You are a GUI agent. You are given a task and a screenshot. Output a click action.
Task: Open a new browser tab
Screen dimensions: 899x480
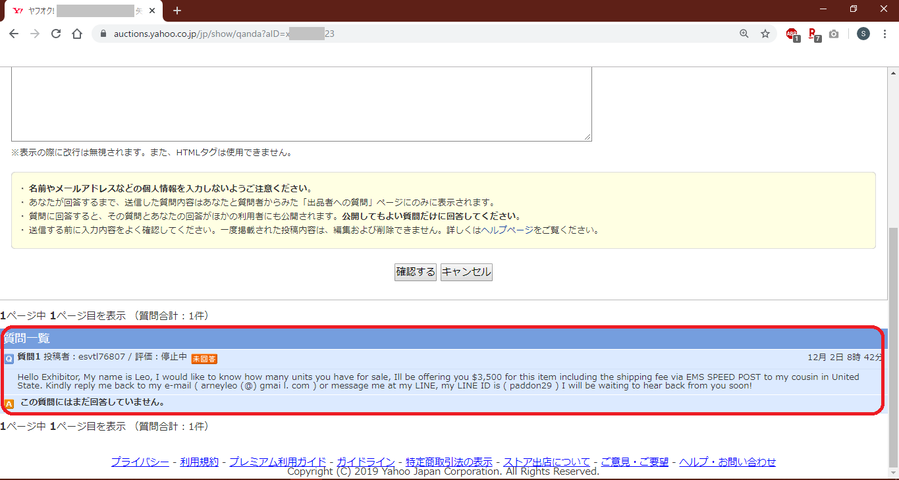[x=177, y=10]
